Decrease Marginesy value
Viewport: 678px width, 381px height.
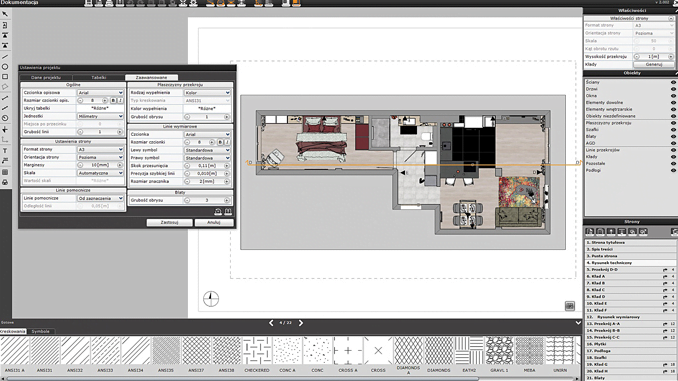coord(80,165)
